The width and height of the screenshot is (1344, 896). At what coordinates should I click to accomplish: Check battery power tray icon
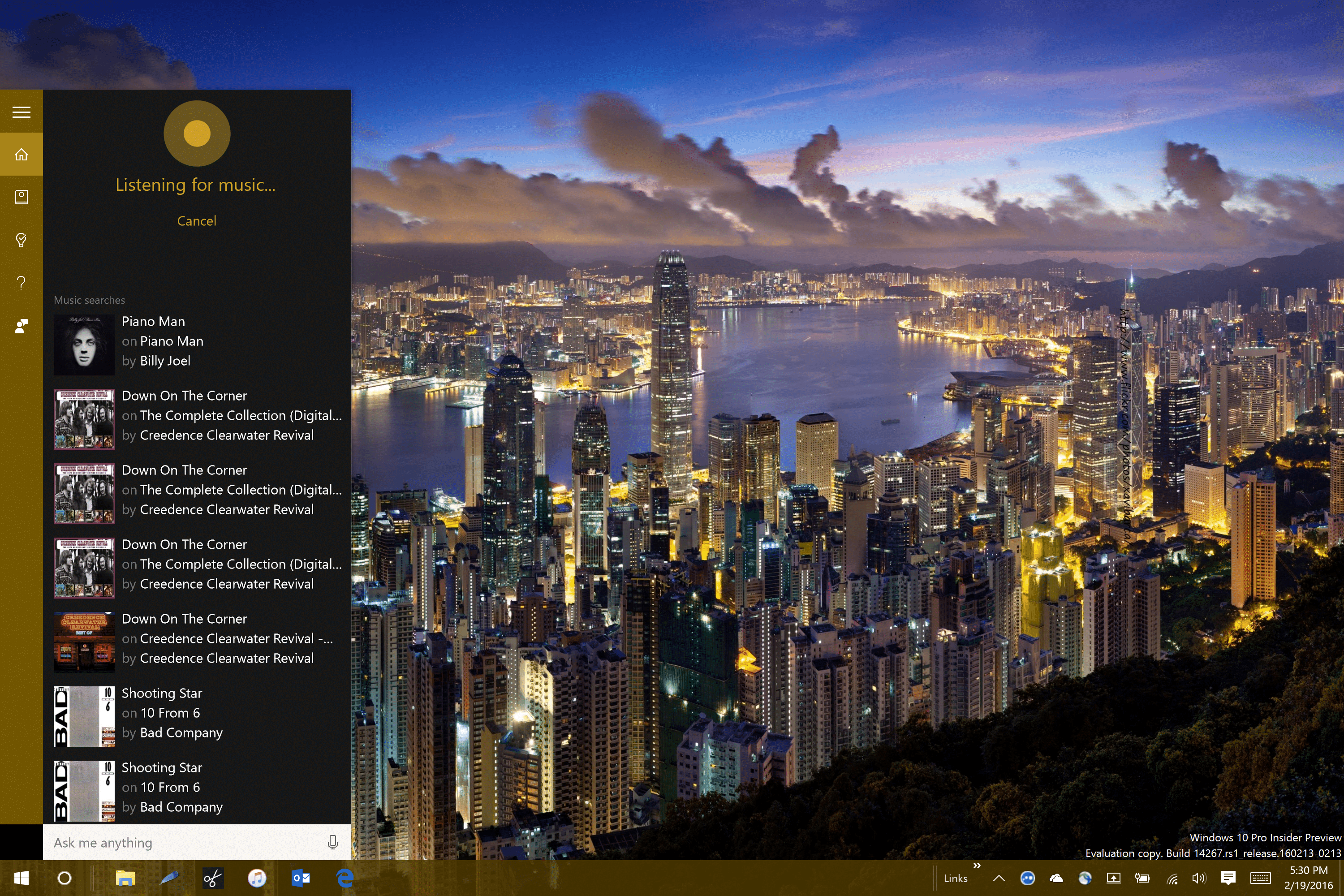(1142, 878)
